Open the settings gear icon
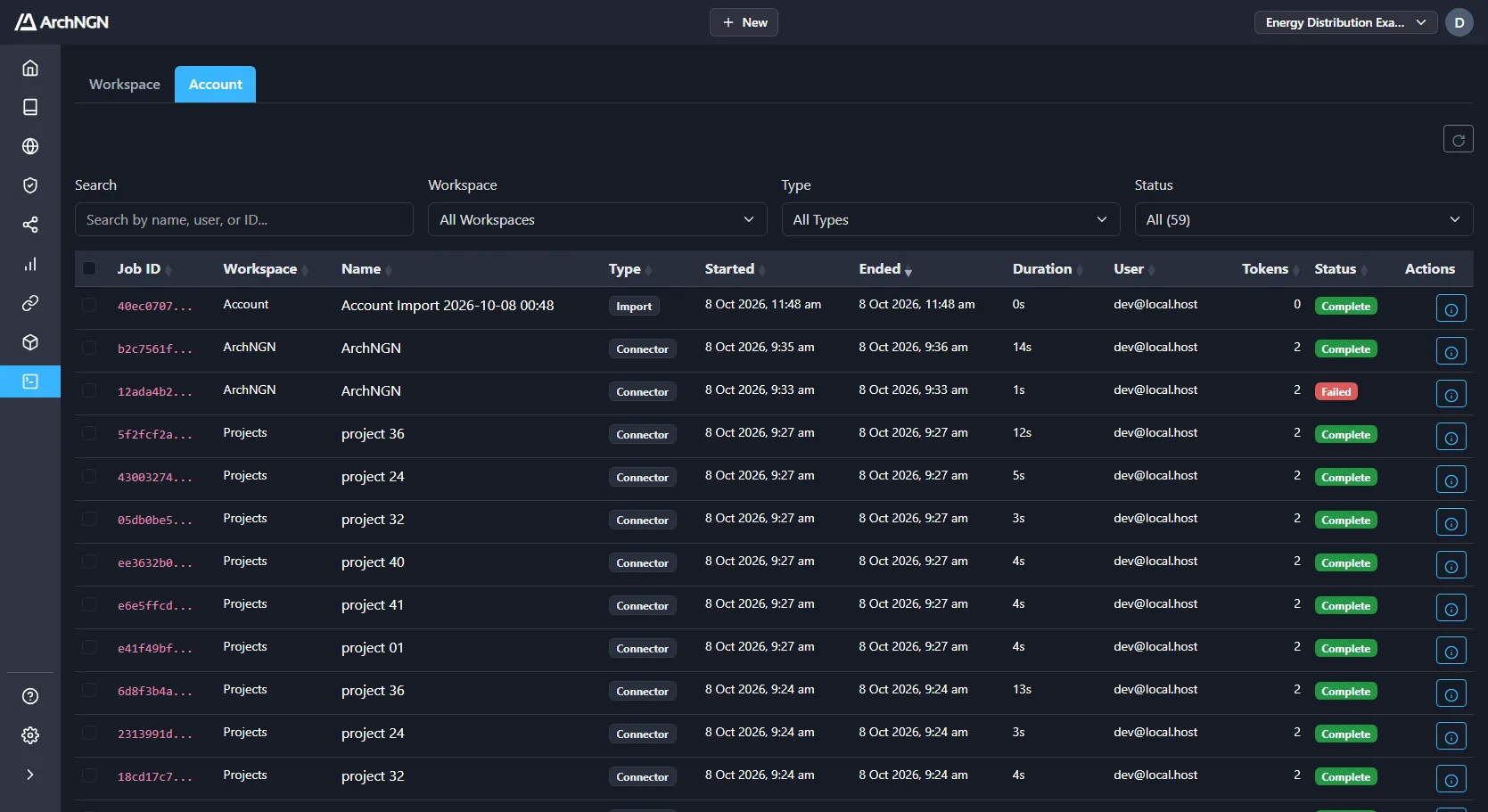Image resolution: width=1488 pixels, height=812 pixels. [30, 735]
